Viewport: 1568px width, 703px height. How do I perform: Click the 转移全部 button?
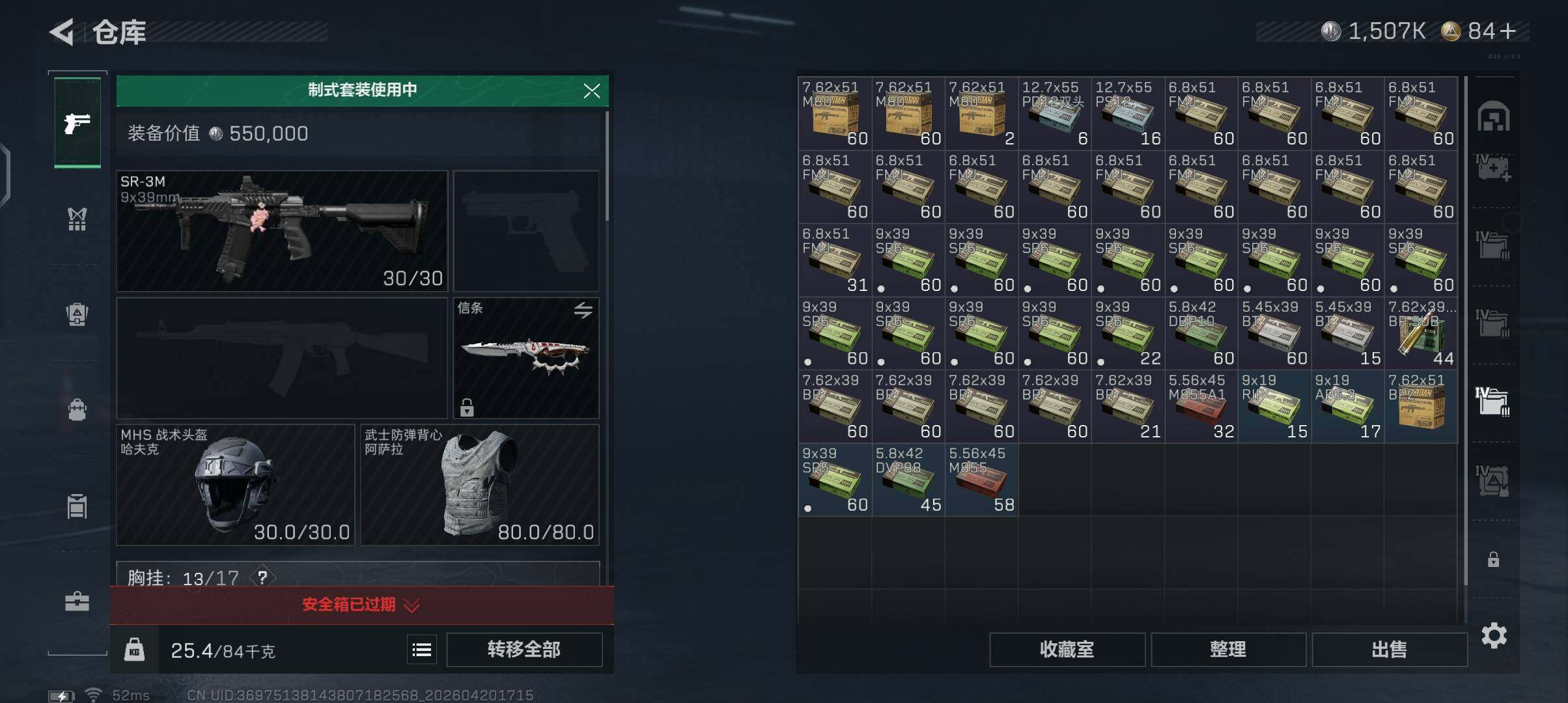(x=524, y=650)
